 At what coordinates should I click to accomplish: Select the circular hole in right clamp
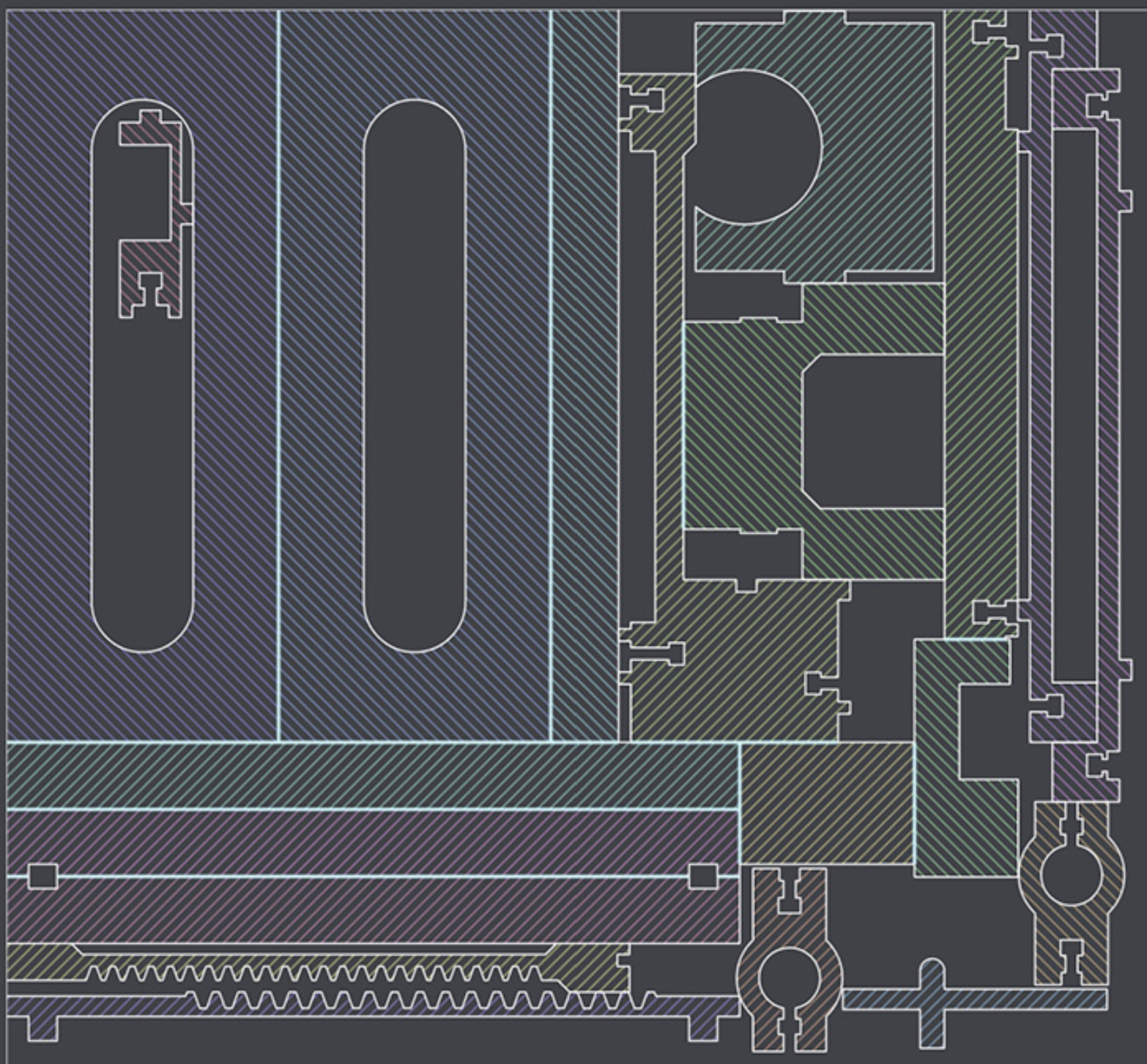coord(1071,874)
